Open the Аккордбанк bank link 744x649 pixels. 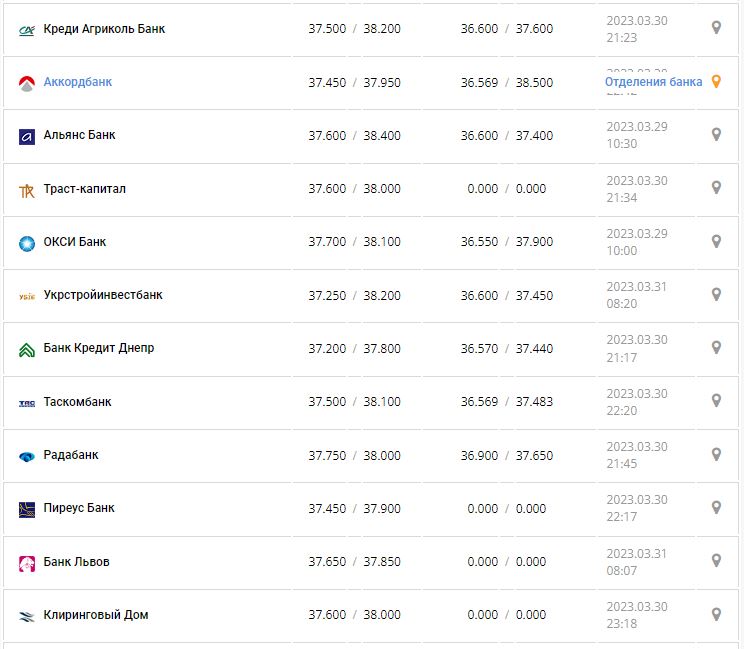78,82
